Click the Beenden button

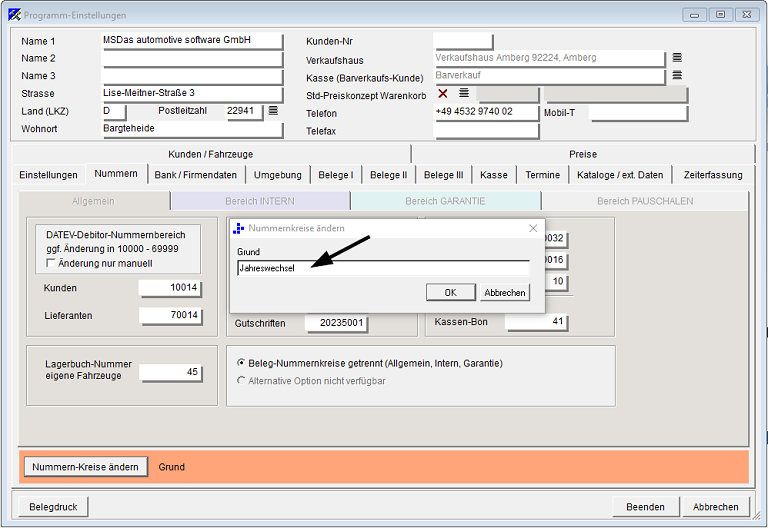[645, 507]
